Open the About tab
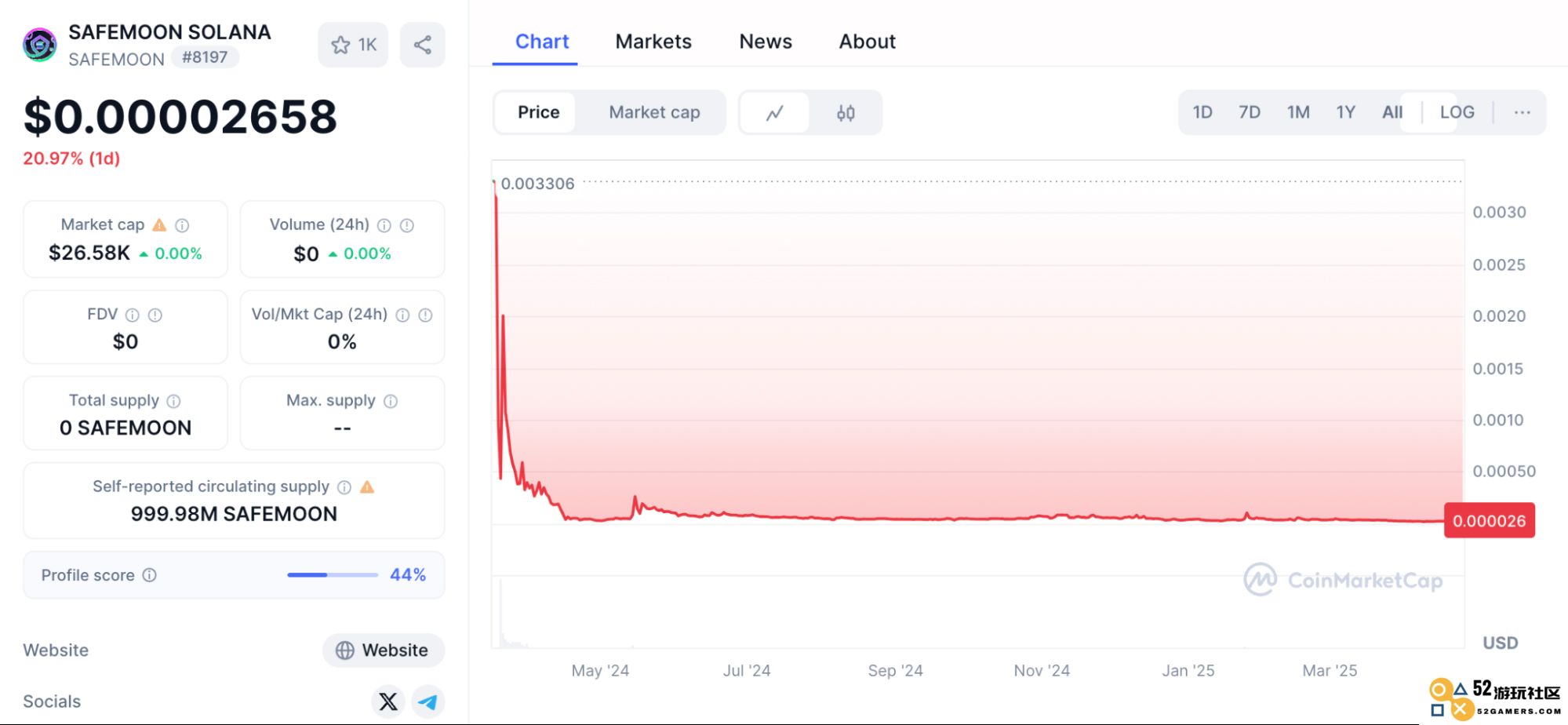This screenshot has height=725, width=1568. tap(867, 42)
